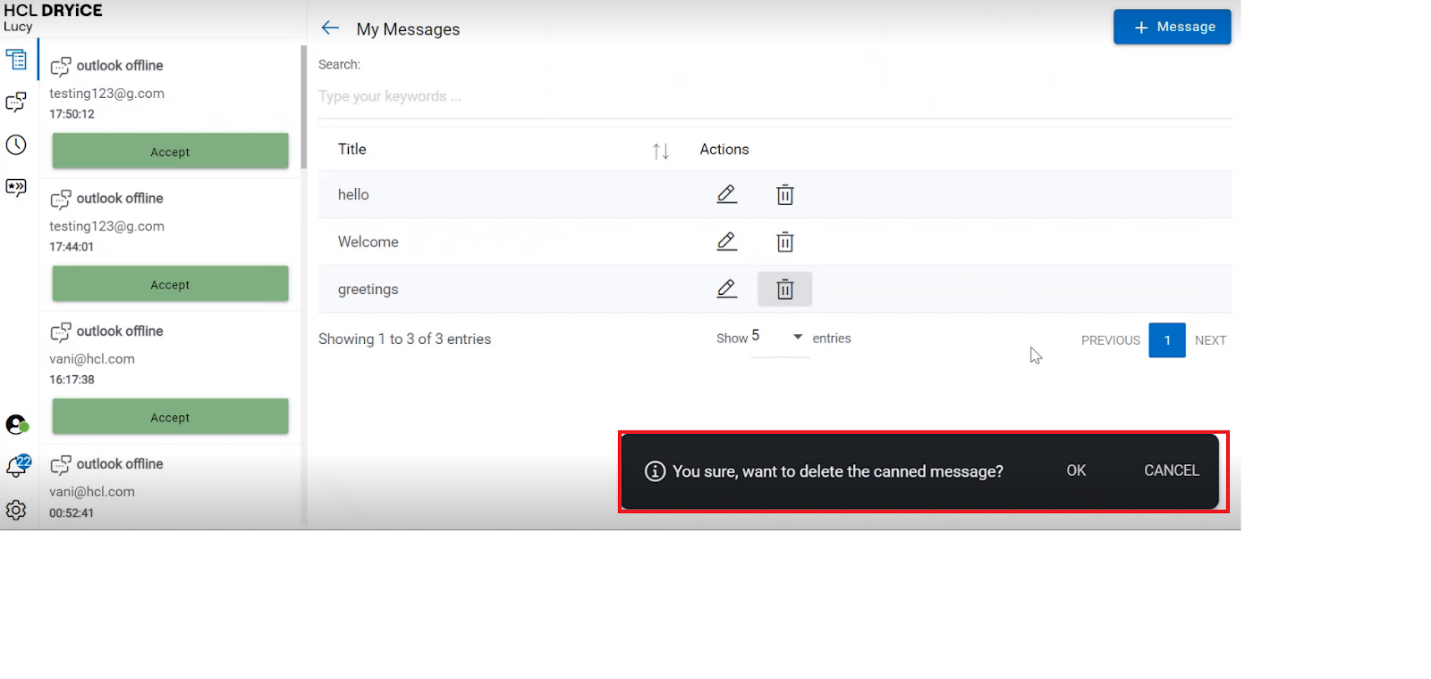Expand the Show entries dropdown
Image resolution: width=1431 pixels, height=679 pixels.
[x=797, y=338]
